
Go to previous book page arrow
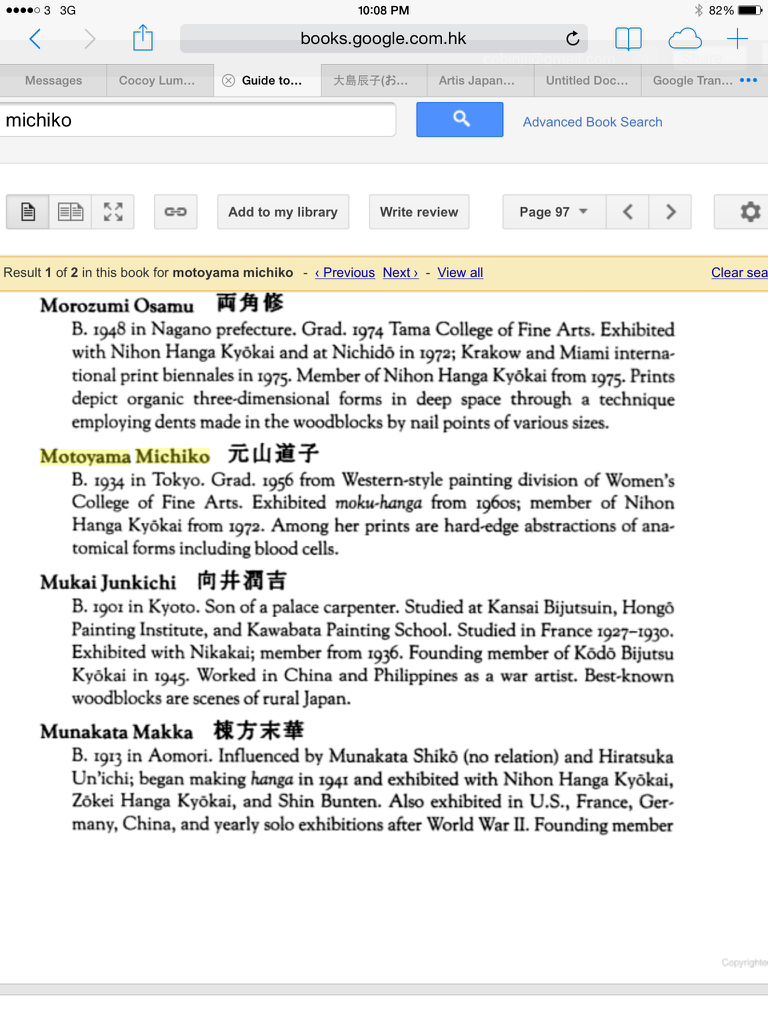point(627,212)
